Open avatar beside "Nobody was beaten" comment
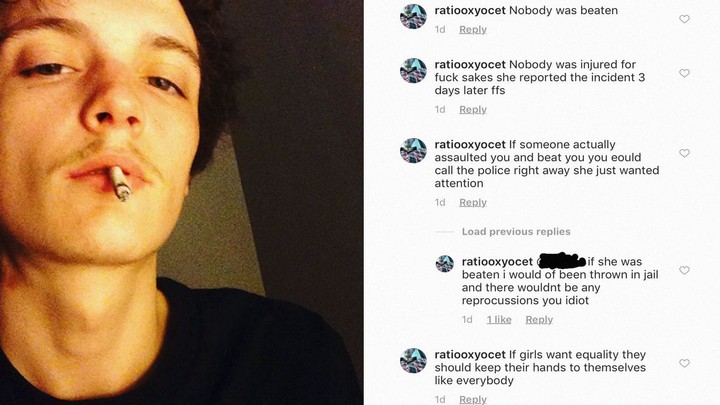The width and height of the screenshot is (720, 405). click(413, 17)
